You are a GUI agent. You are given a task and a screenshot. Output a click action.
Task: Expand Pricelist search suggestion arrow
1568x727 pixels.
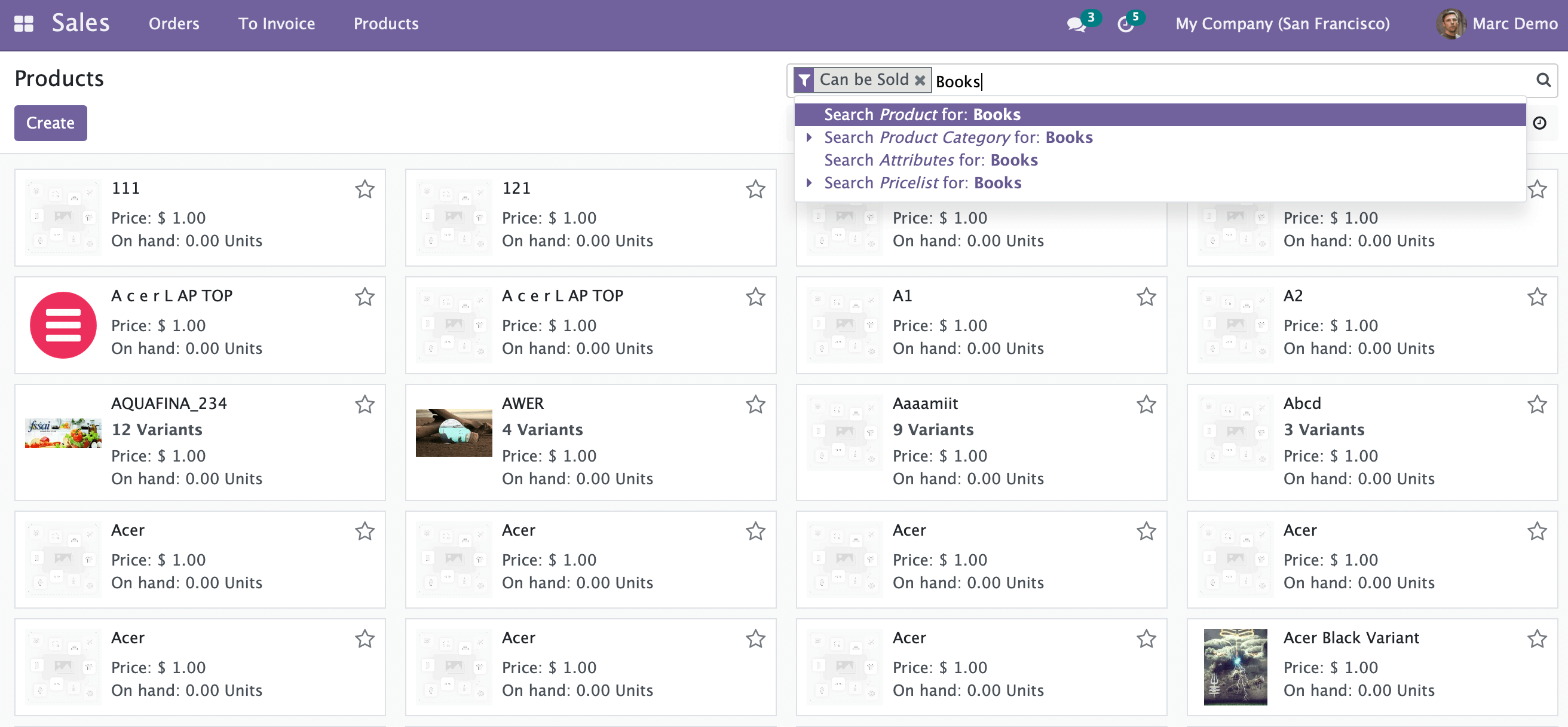[x=809, y=183]
